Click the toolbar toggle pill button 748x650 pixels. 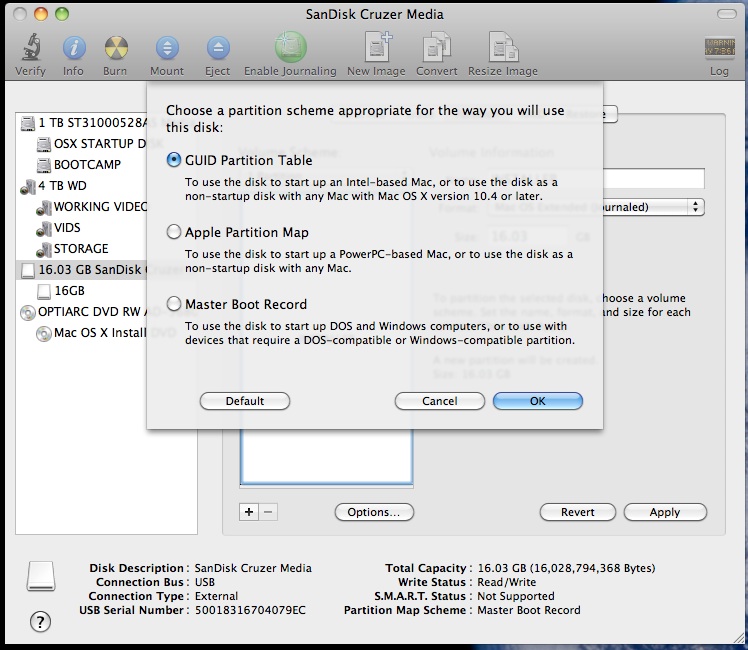click(x=727, y=14)
